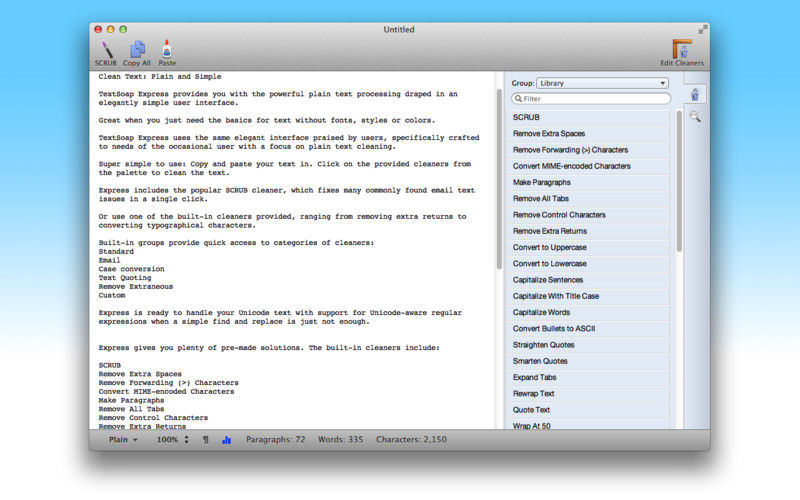
Task: Select Convert to Uppercase in the list
Action: click(590, 247)
